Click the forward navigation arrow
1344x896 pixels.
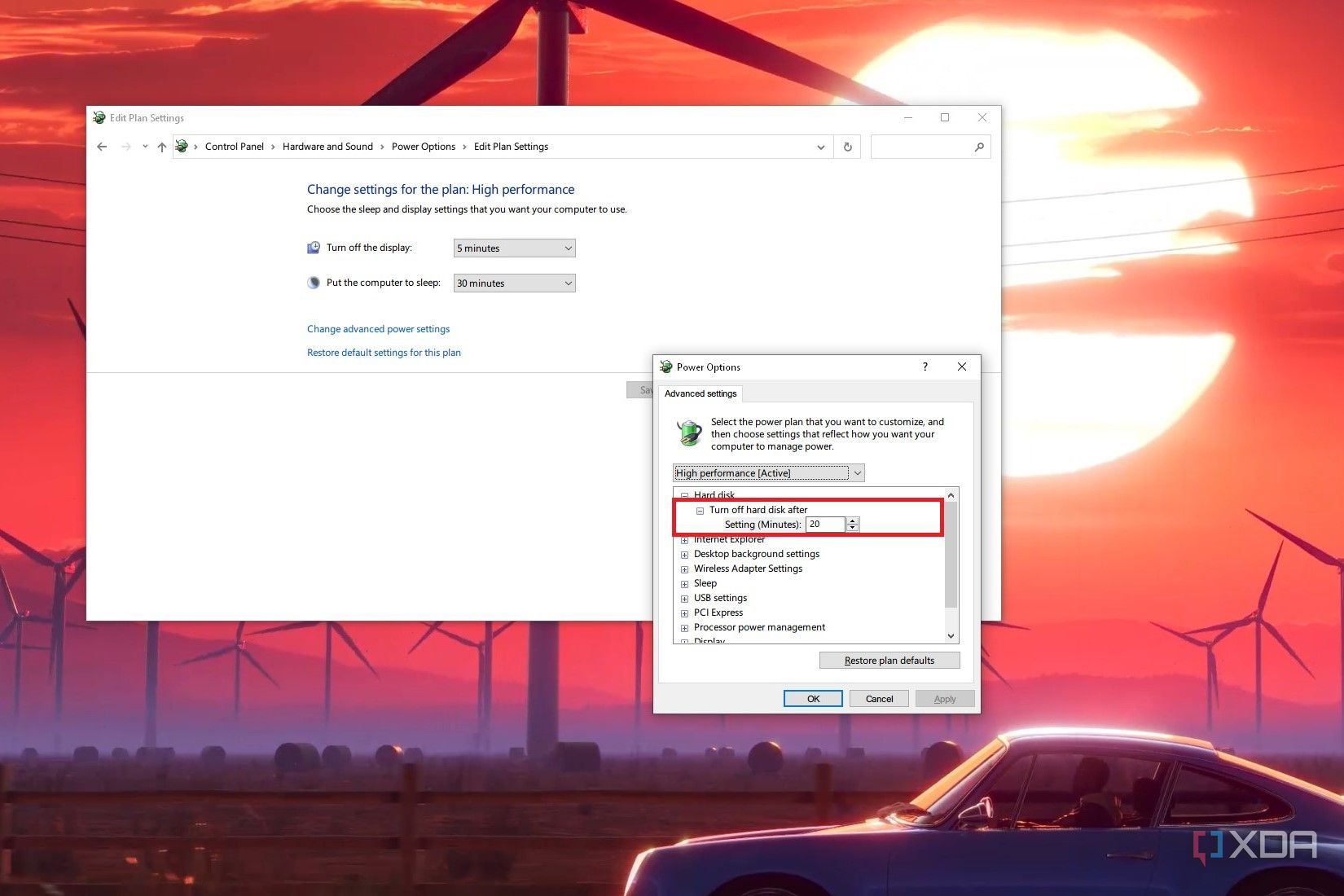(125, 147)
